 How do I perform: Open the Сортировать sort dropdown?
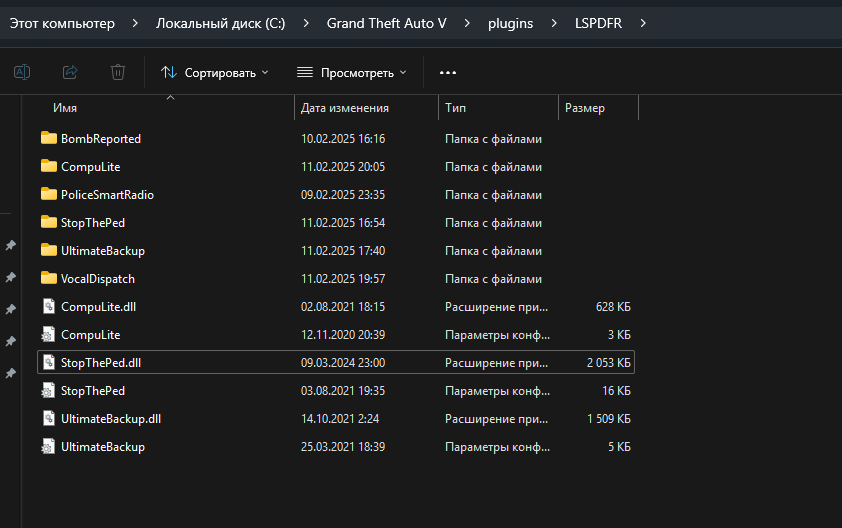click(215, 73)
